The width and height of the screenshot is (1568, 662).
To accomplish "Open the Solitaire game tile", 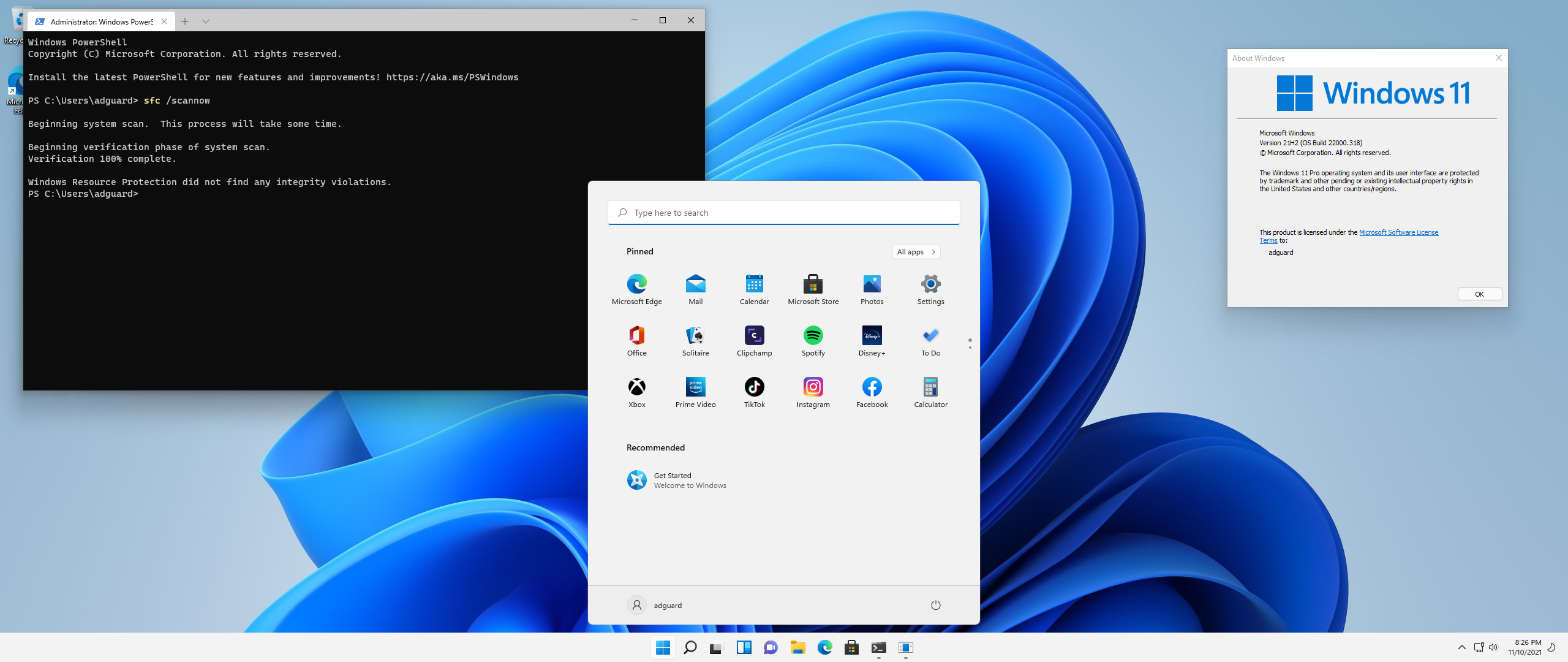I will [695, 341].
